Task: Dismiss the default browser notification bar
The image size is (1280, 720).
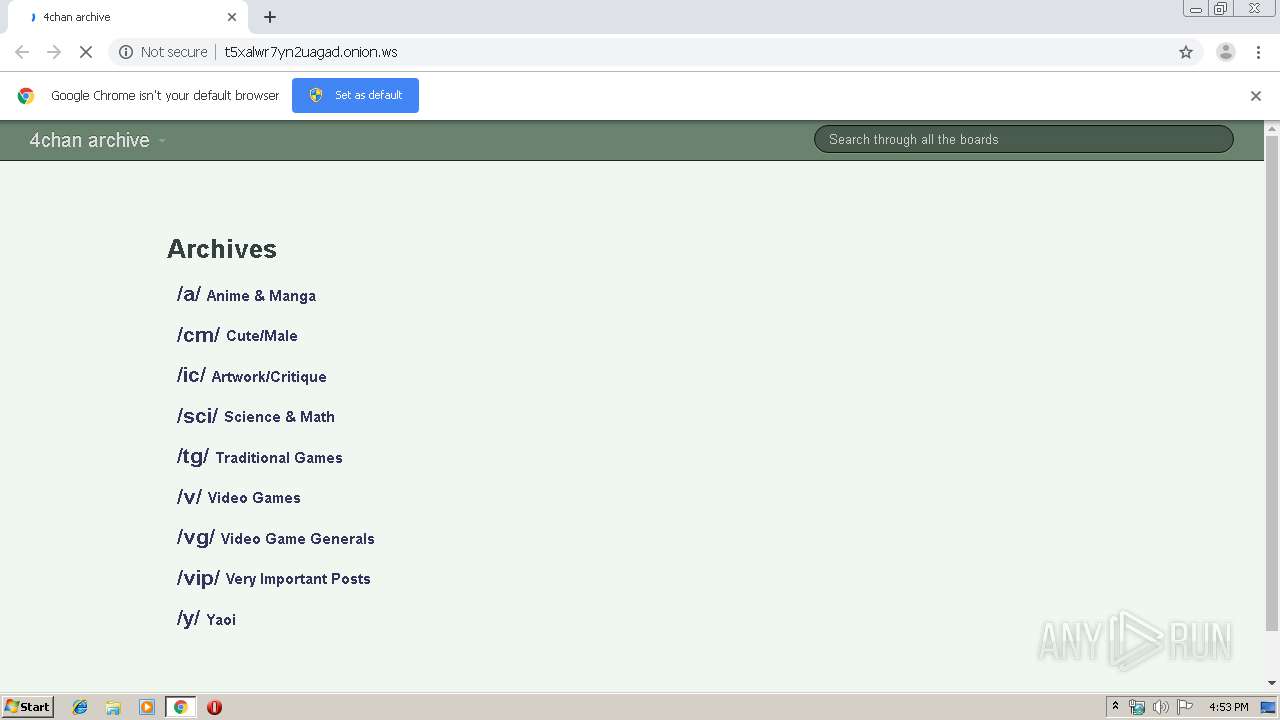Action: (x=1256, y=96)
